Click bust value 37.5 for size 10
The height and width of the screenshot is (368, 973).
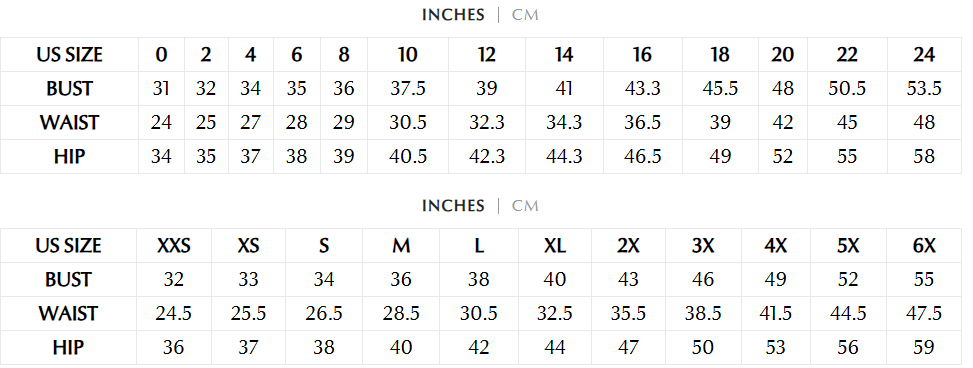(x=408, y=89)
